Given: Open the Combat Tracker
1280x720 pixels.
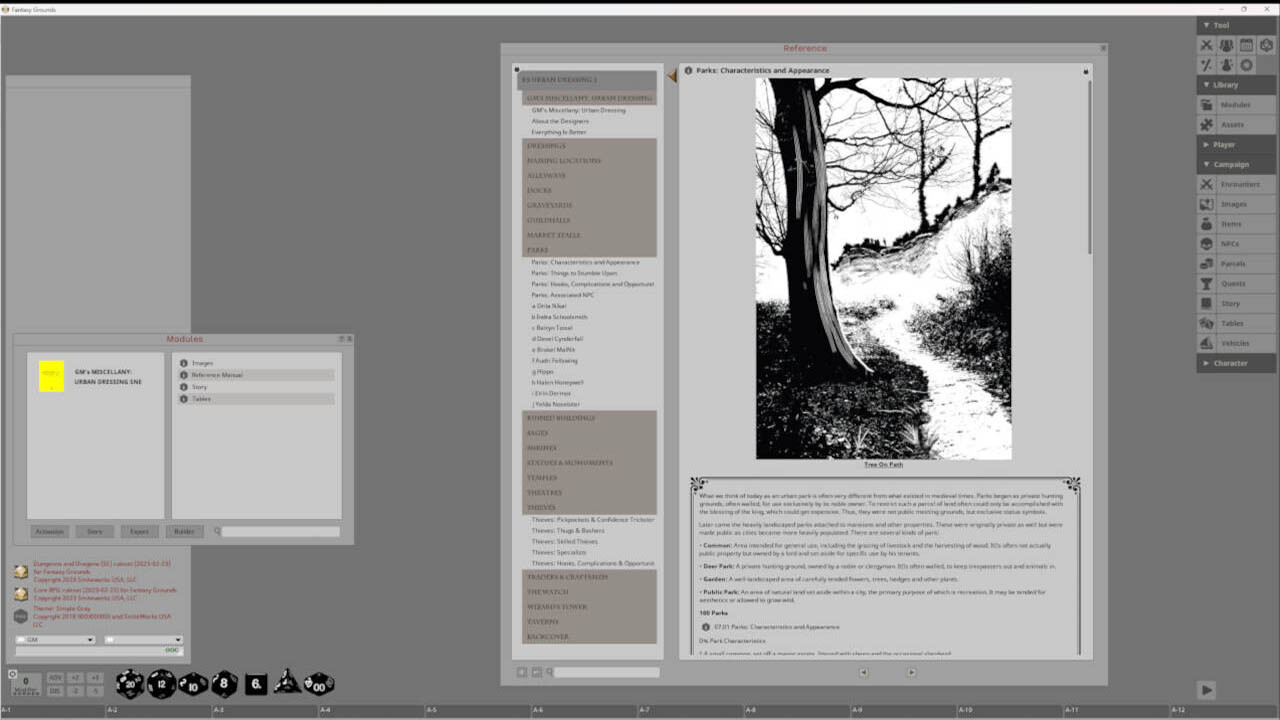Looking at the screenshot, I should [1206, 45].
